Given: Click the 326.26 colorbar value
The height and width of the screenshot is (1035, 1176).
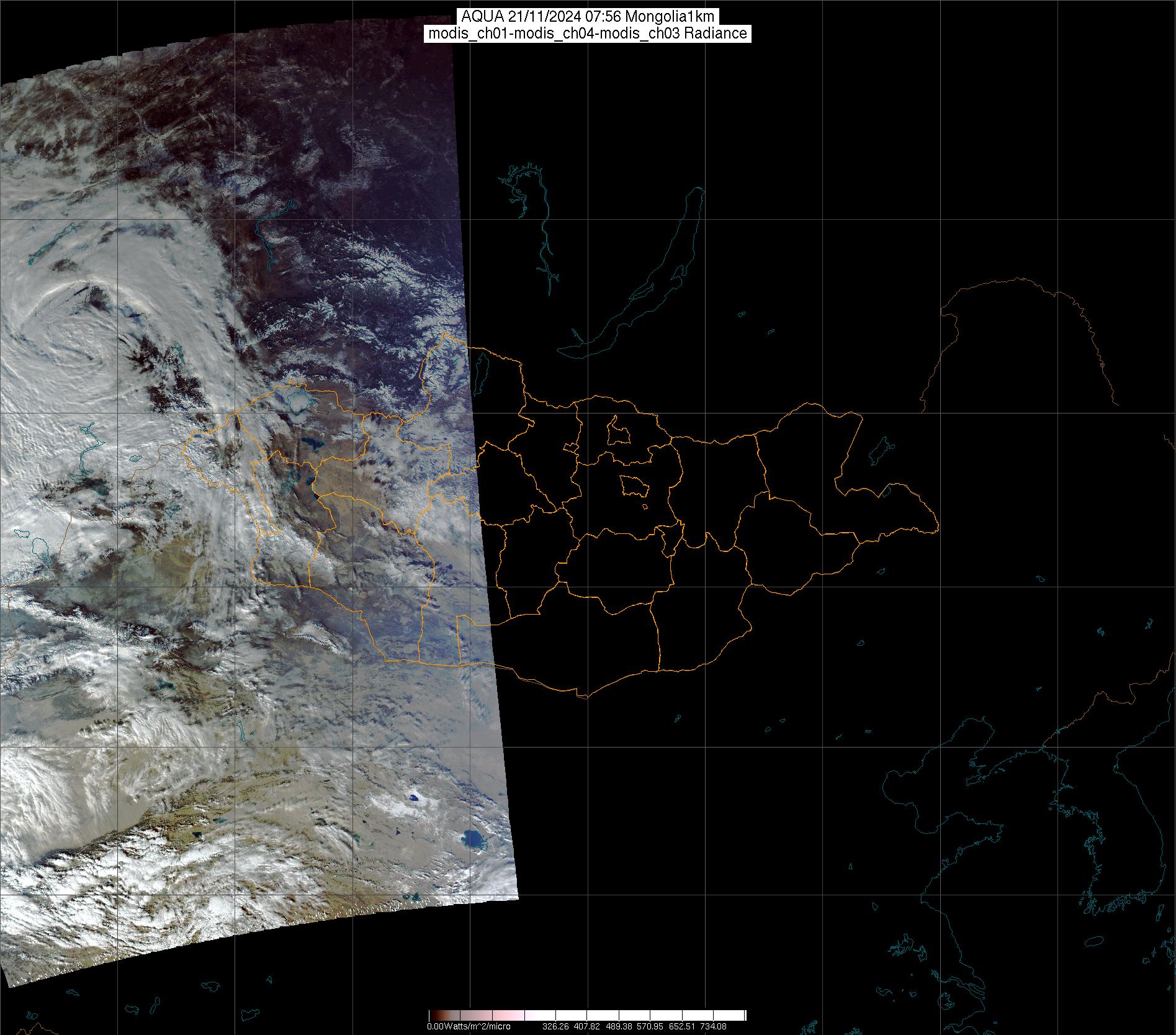Looking at the screenshot, I should pyautogui.click(x=555, y=1026).
